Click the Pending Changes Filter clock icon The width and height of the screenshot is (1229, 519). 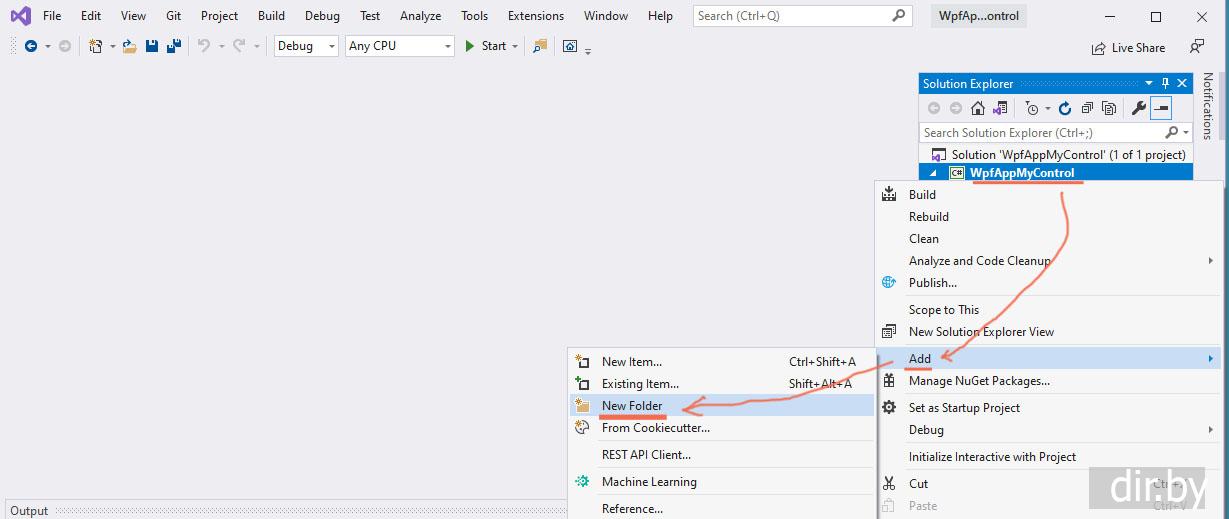[1032, 108]
